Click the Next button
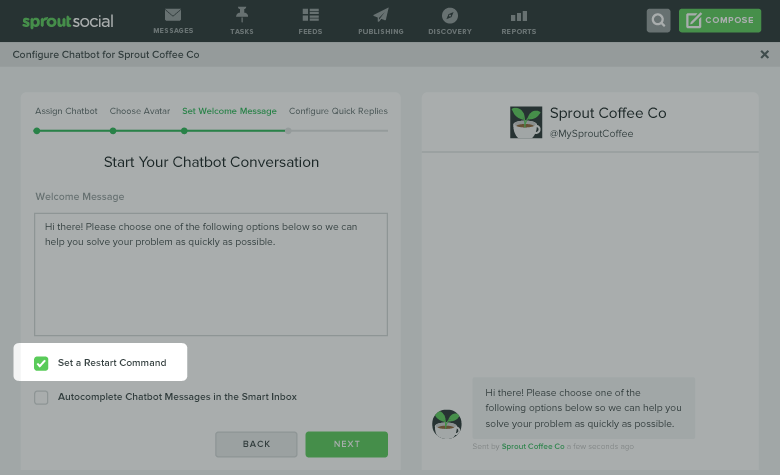The width and height of the screenshot is (780, 475). click(347, 444)
